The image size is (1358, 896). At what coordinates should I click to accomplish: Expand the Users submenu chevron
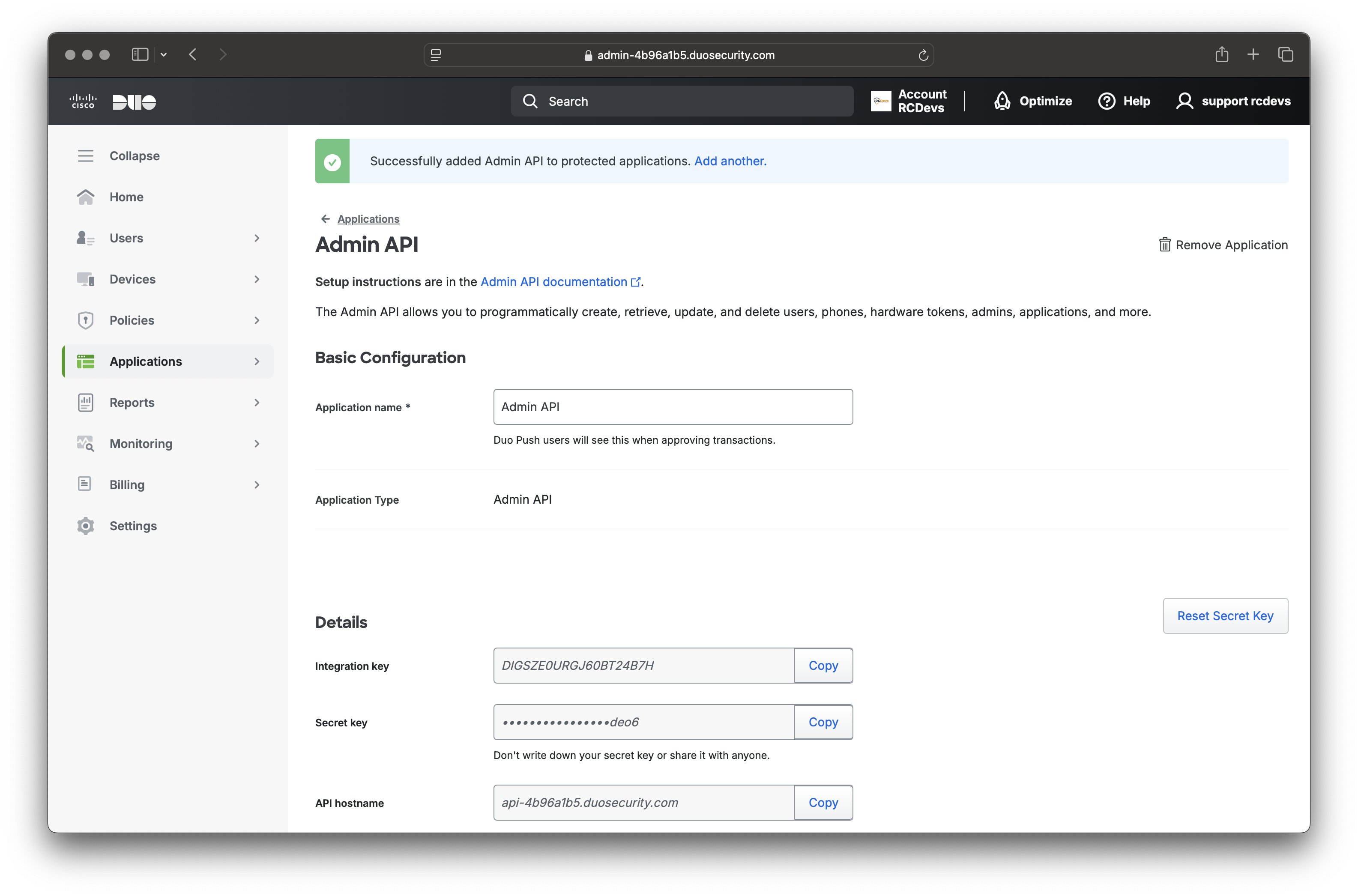257,238
